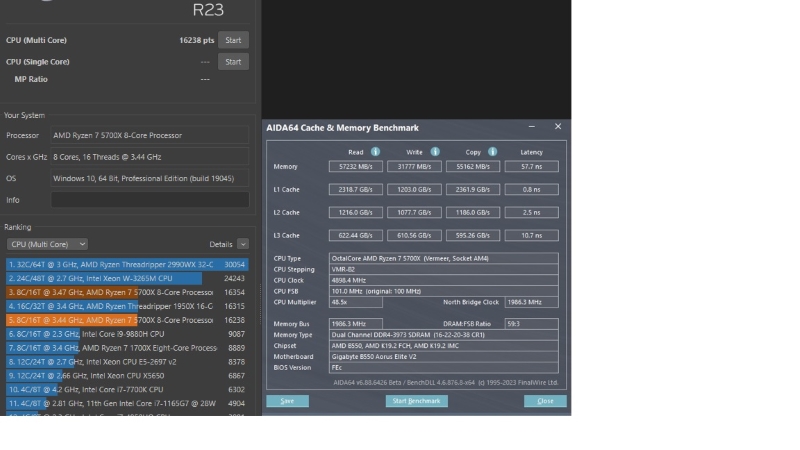This screenshot has width=800, height=450.
Task: Click L3 Cache Copy value 595.26 GB/s
Action: pyautogui.click(x=473, y=235)
